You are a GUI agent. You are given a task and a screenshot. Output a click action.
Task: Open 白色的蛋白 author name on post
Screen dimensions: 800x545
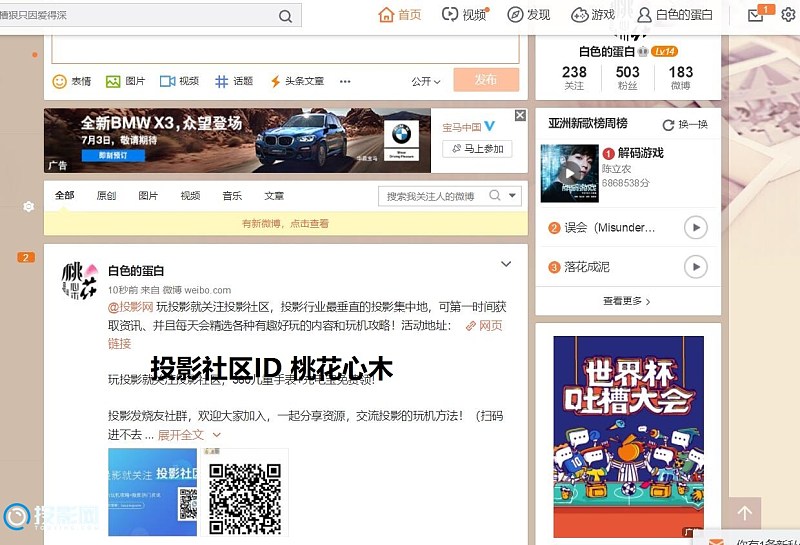pyautogui.click(x=136, y=270)
